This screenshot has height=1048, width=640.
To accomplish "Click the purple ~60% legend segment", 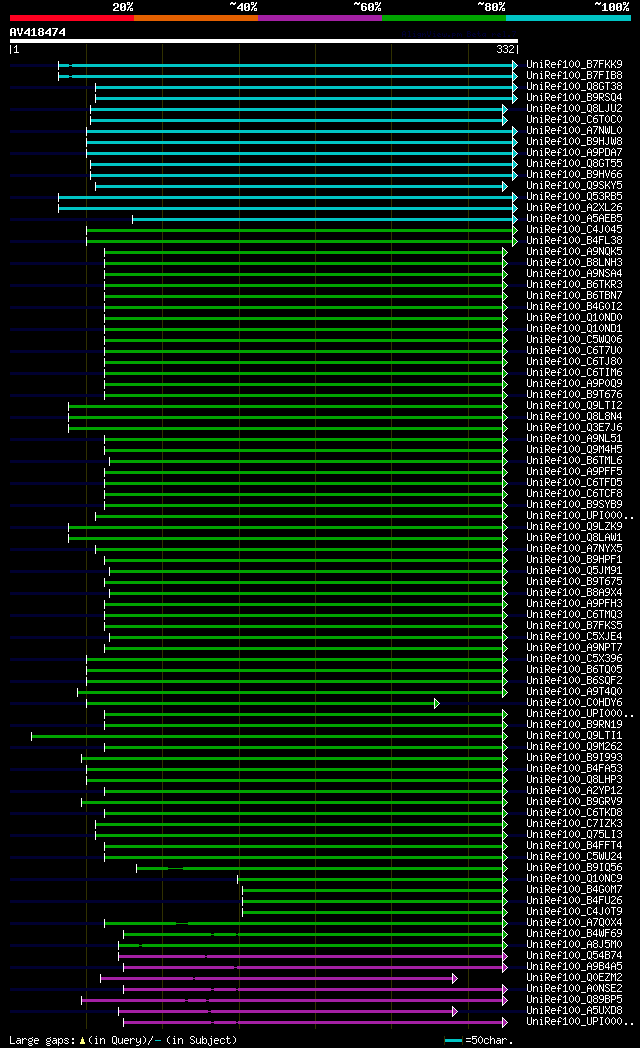I will 320,18.
